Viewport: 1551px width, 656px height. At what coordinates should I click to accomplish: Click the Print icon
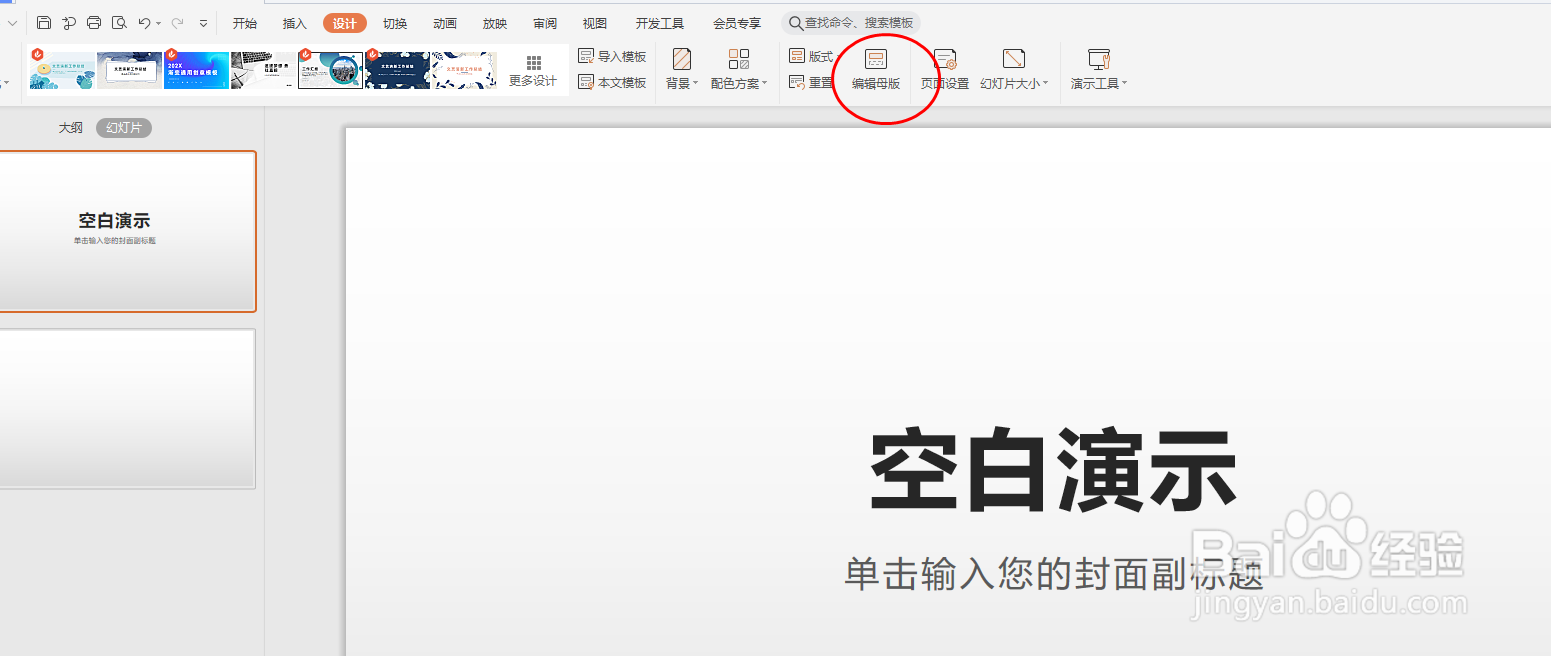click(x=94, y=23)
